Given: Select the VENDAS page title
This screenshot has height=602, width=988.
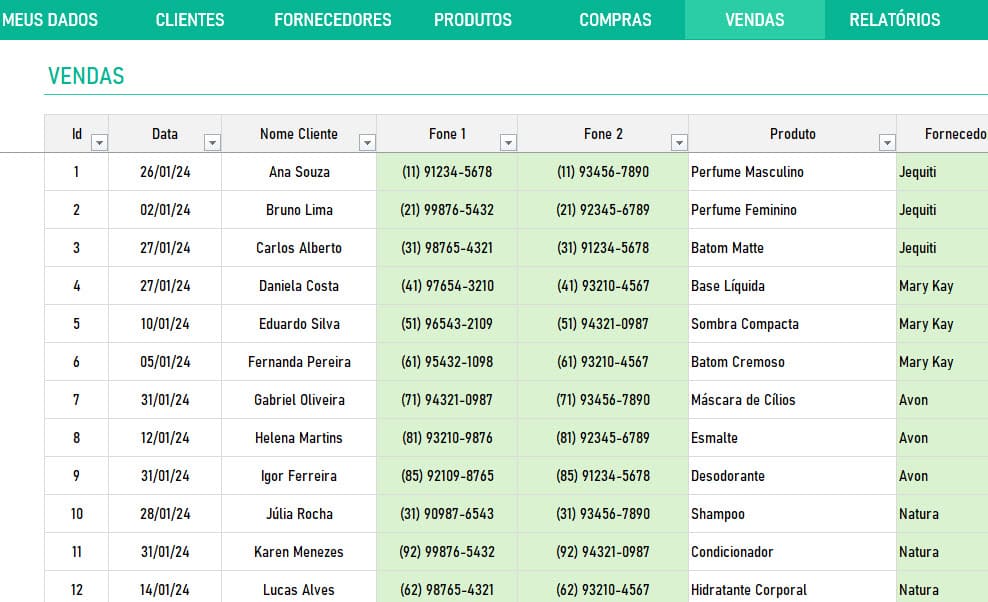Looking at the screenshot, I should [x=85, y=75].
